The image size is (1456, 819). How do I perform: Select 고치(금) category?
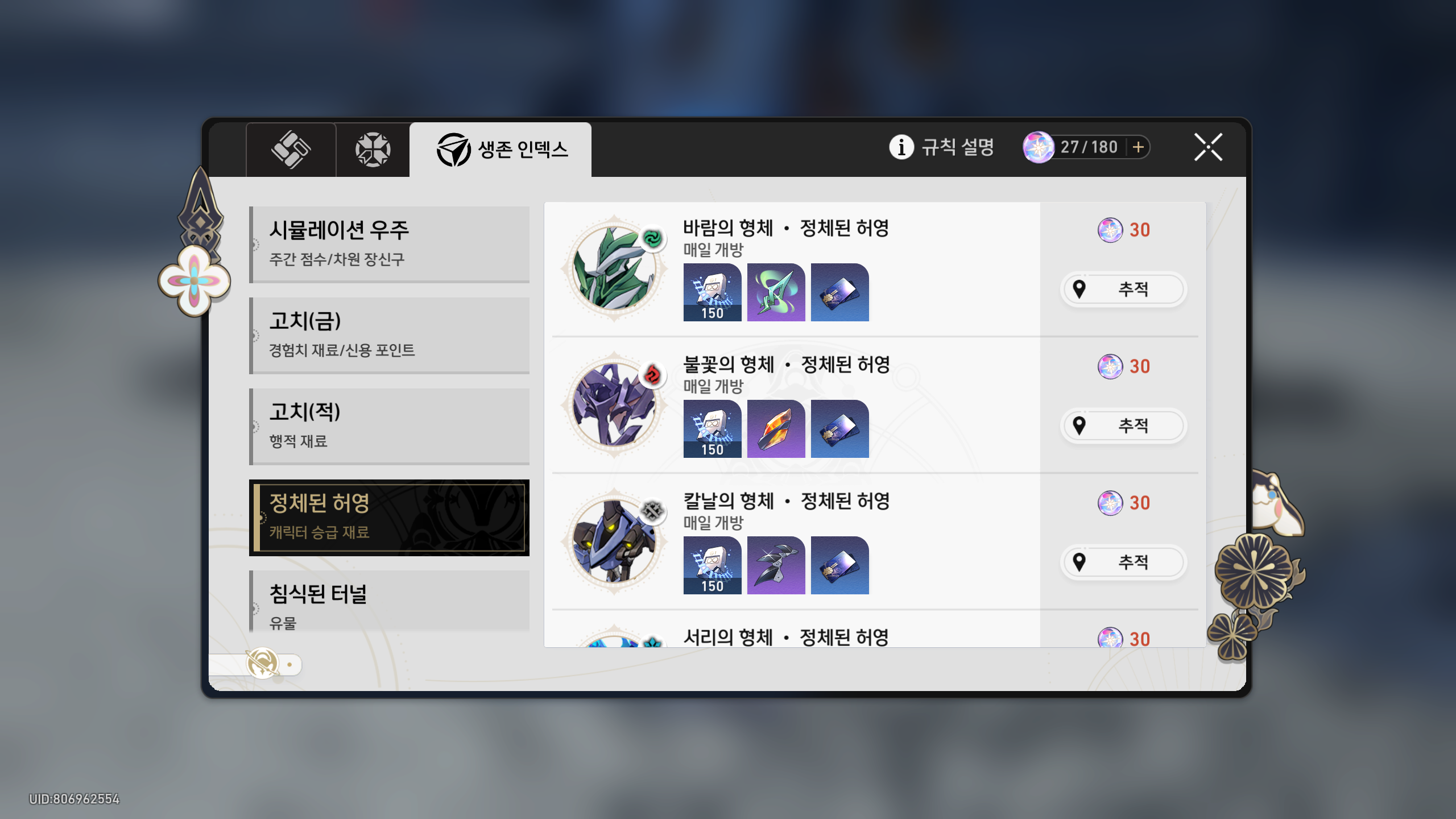pos(390,335)
